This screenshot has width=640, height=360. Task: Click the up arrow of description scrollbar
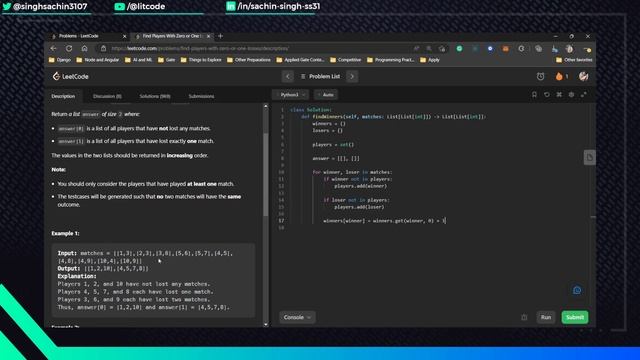click(x=266, y=106)
